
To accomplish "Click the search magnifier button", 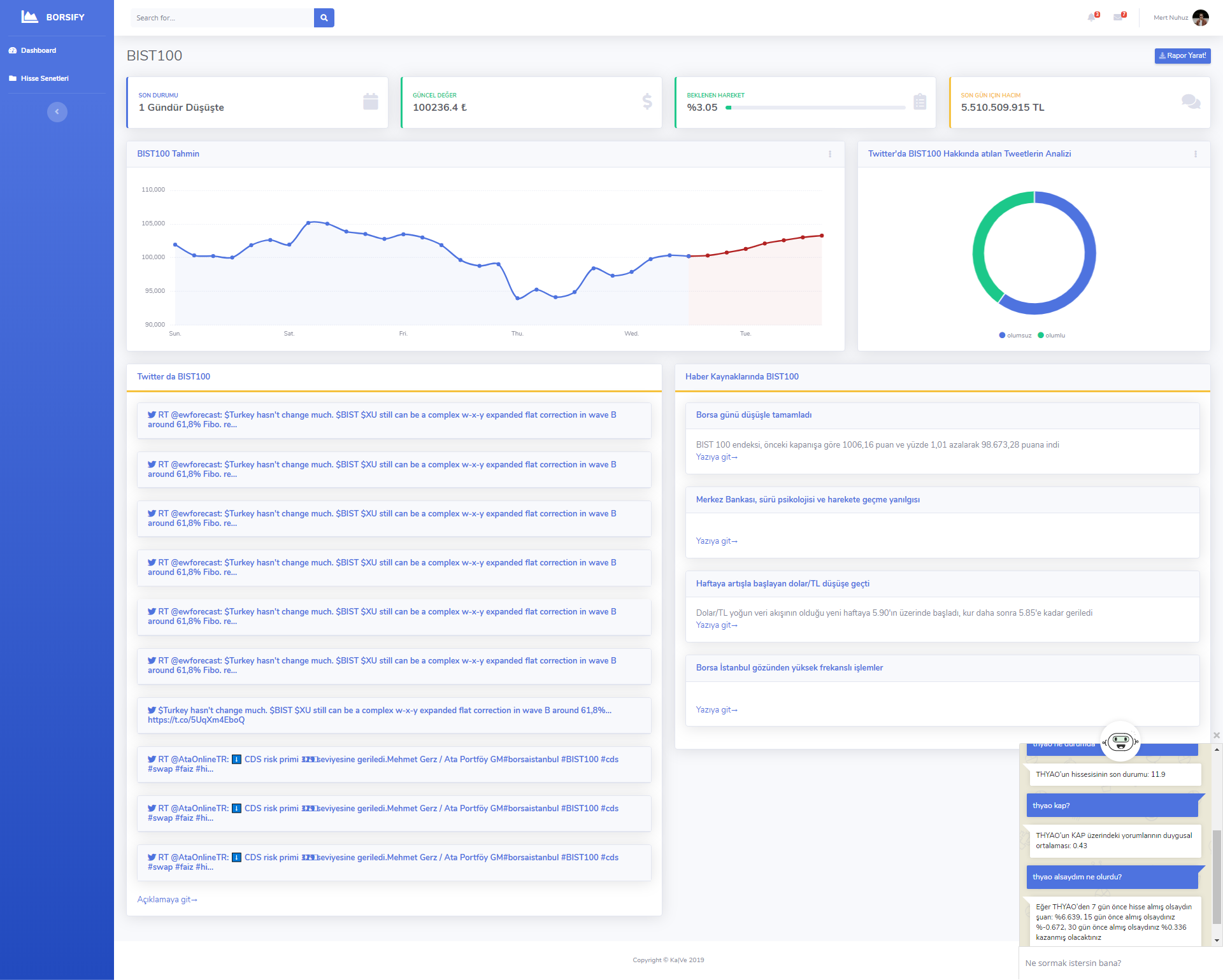I will click(x=324, y=18).
